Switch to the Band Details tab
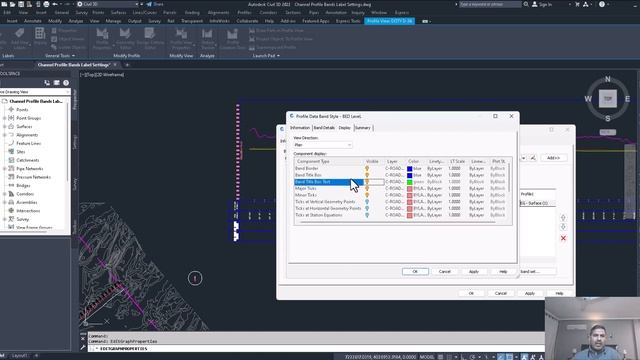This screenshot has height=360, width=640. coord(324,128)
